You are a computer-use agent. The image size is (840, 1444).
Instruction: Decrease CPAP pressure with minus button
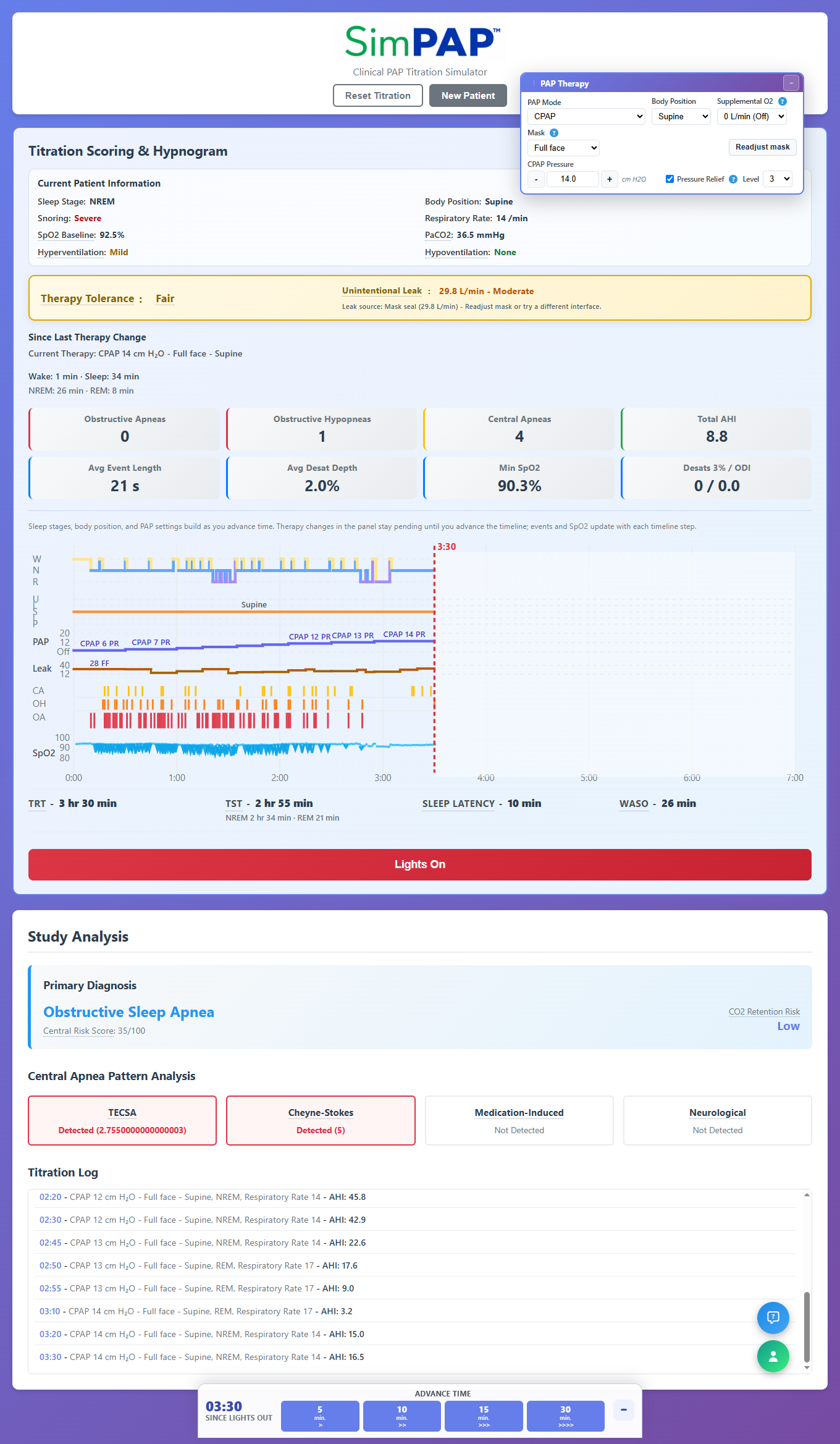click(x=536, y=179)
